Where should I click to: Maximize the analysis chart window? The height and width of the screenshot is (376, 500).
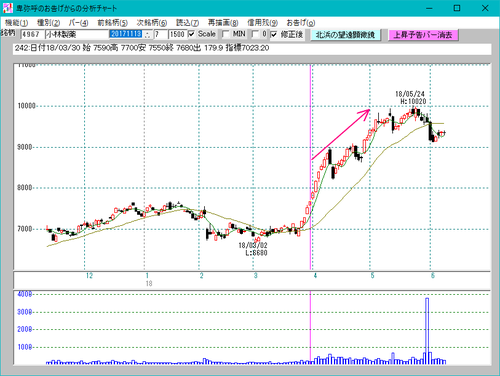[x=457, y=8]
